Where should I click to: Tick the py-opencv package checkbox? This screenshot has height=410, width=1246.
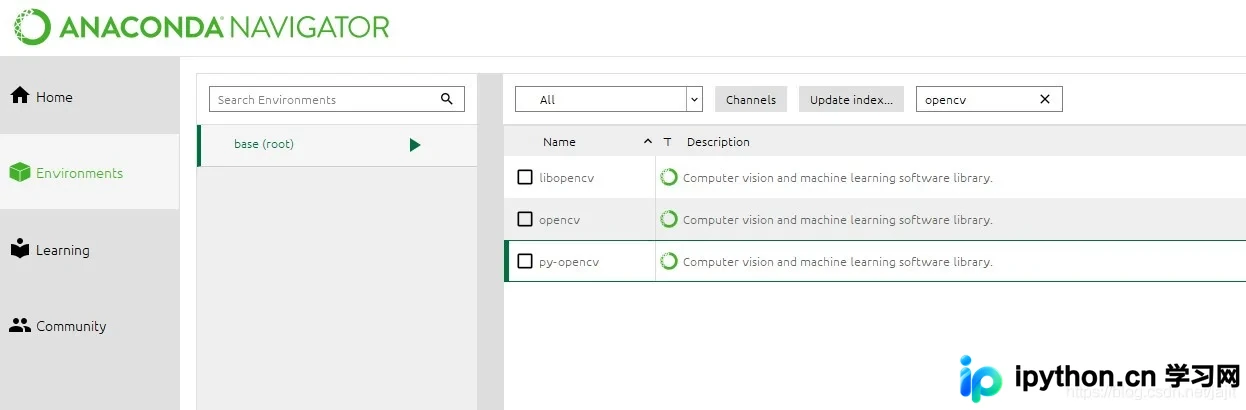(525, 261)
